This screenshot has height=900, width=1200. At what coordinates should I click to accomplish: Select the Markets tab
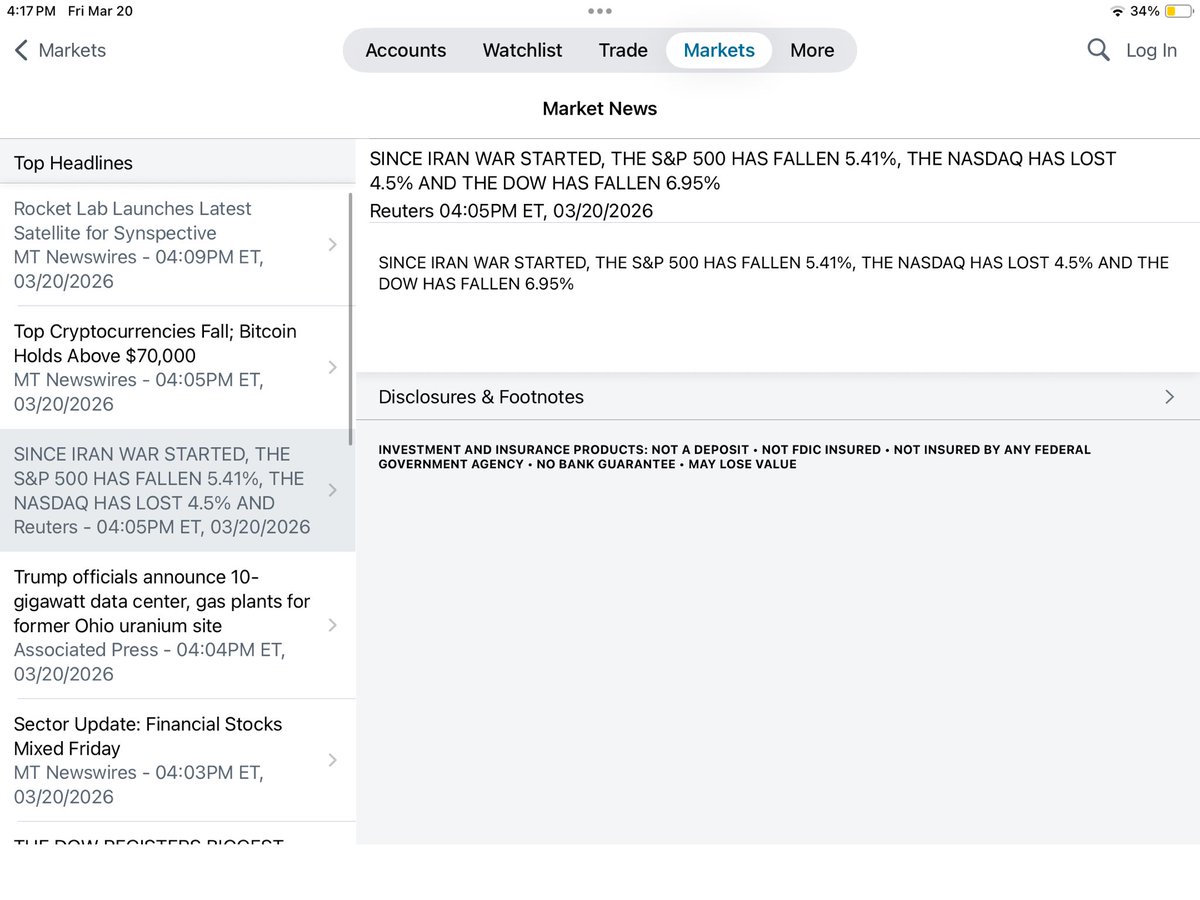coord(719,50)
